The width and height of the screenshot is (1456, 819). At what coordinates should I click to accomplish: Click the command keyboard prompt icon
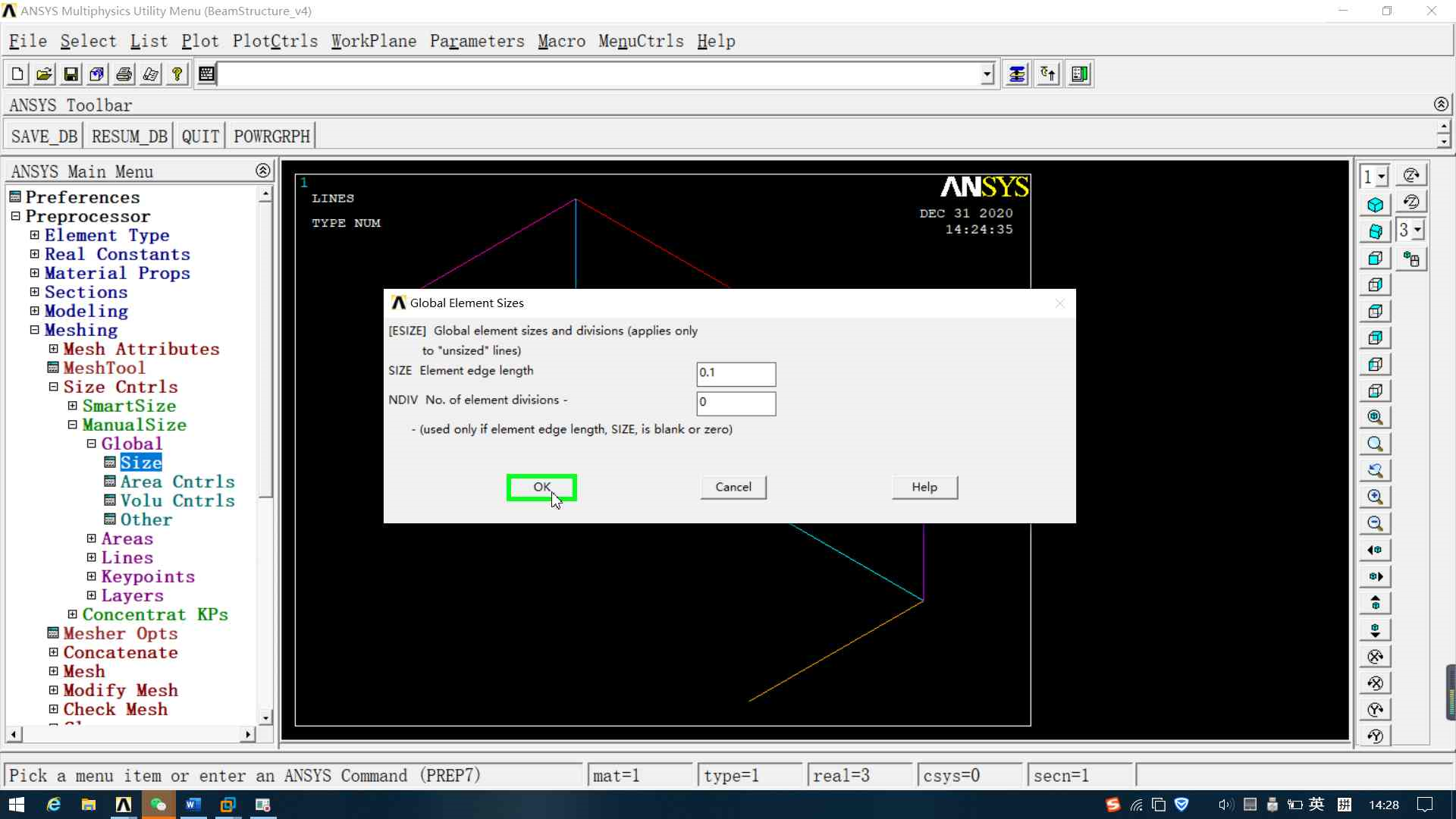coord(206,74)
